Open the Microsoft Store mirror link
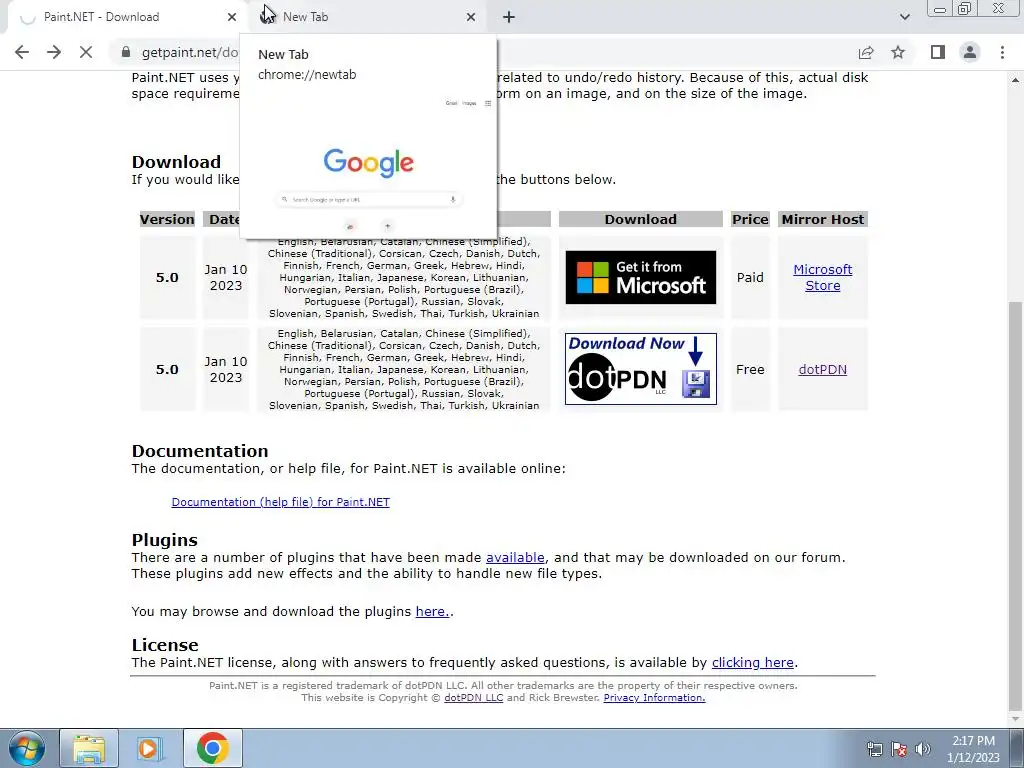The width and height of the screenshot is (1024, 768). click(822, 278)
